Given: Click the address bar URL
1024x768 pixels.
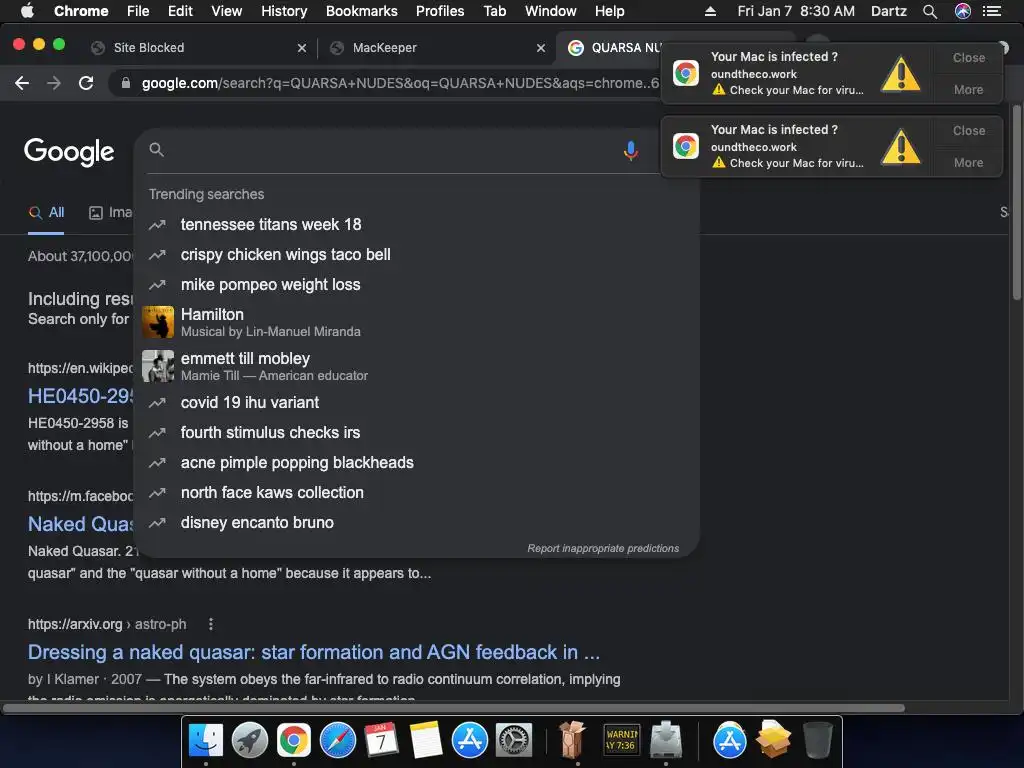Looking at the screenshot, I should click(x=400, y=83).
